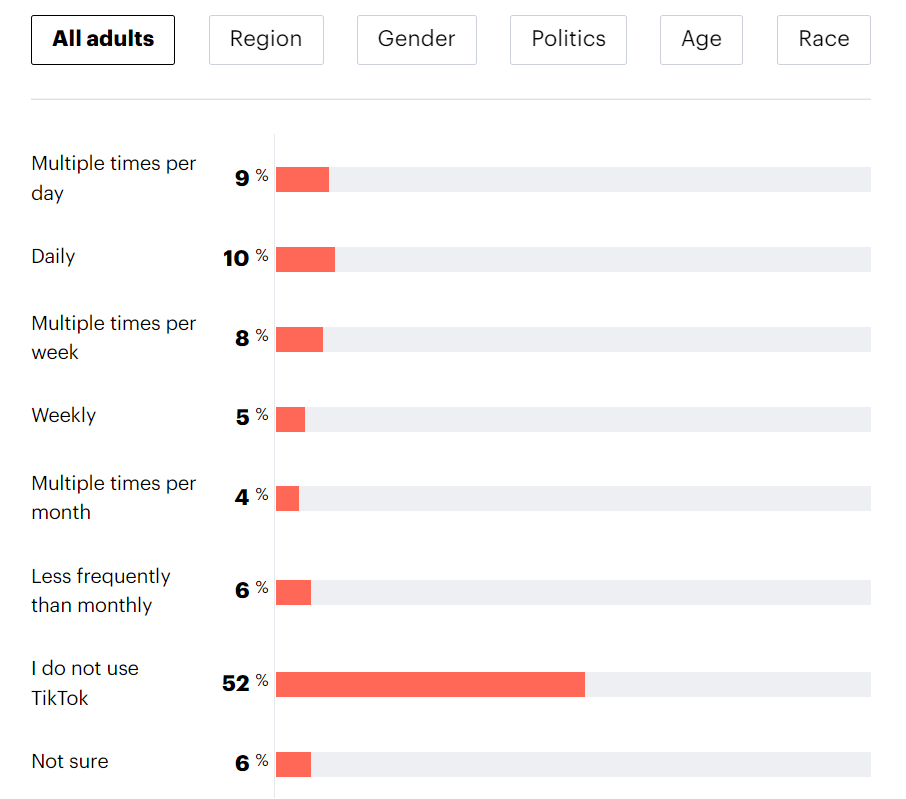Viewport: 906px width, 799px height.
Task: Click the red Weekly bar
Action: tap(290, 419)
